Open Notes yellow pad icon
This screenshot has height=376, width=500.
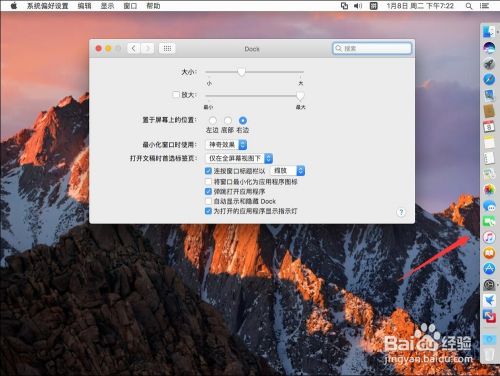(x=489, y=143)
